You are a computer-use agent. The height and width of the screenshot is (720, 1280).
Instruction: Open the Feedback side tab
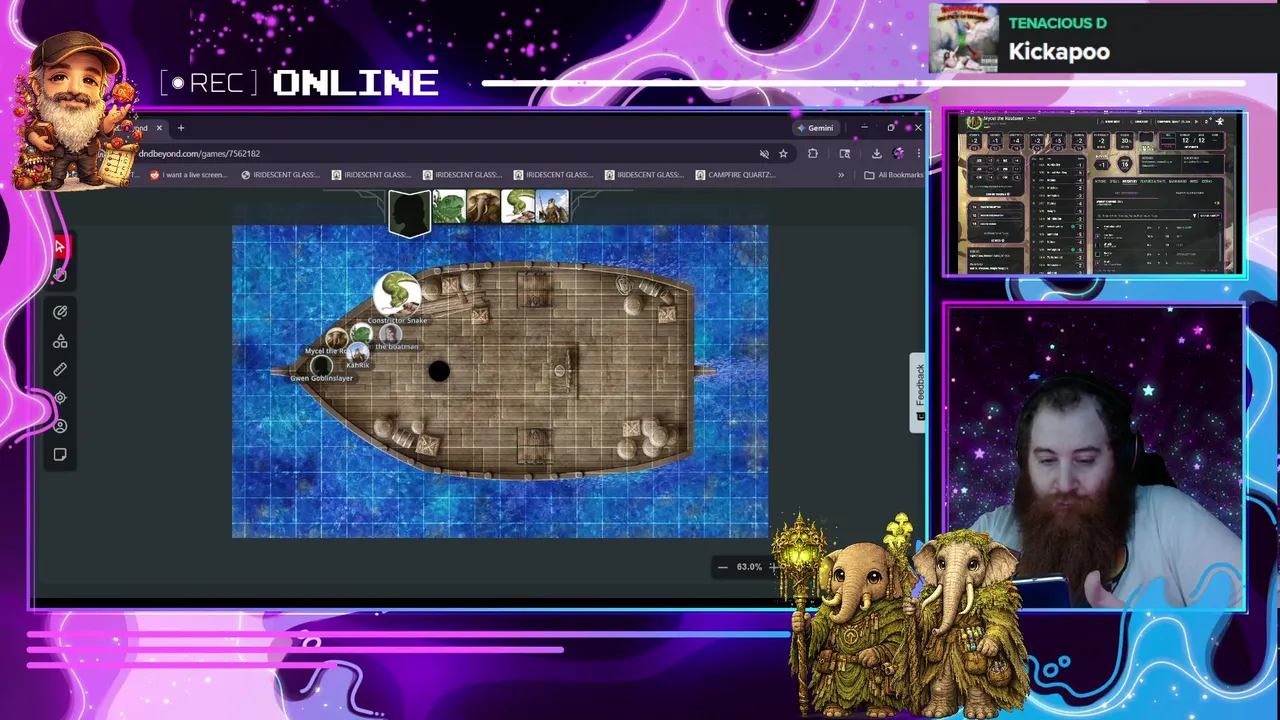tap(919, 392)
